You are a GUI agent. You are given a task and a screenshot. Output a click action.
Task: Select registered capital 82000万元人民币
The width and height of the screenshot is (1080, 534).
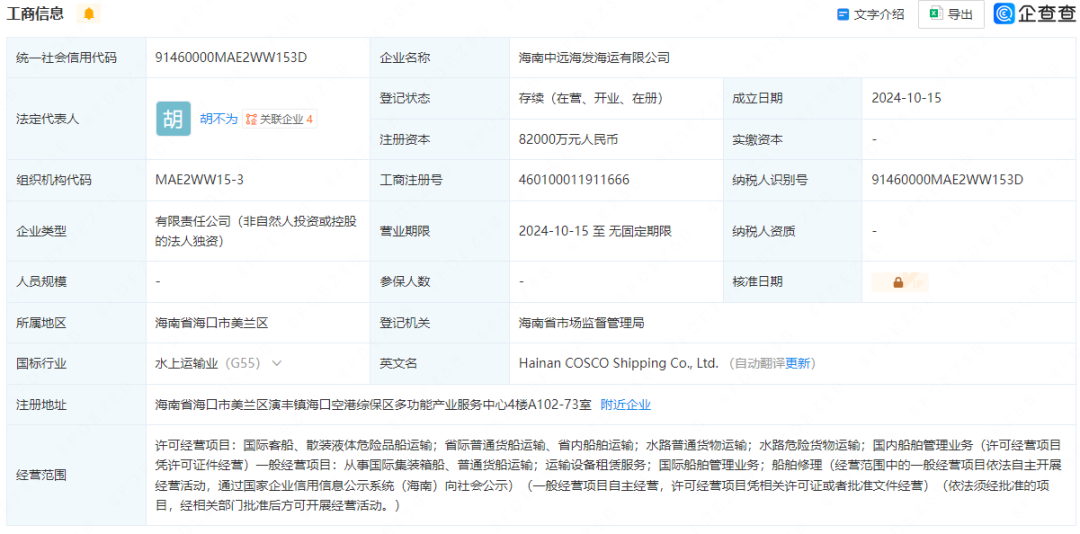tap(568, 139)
